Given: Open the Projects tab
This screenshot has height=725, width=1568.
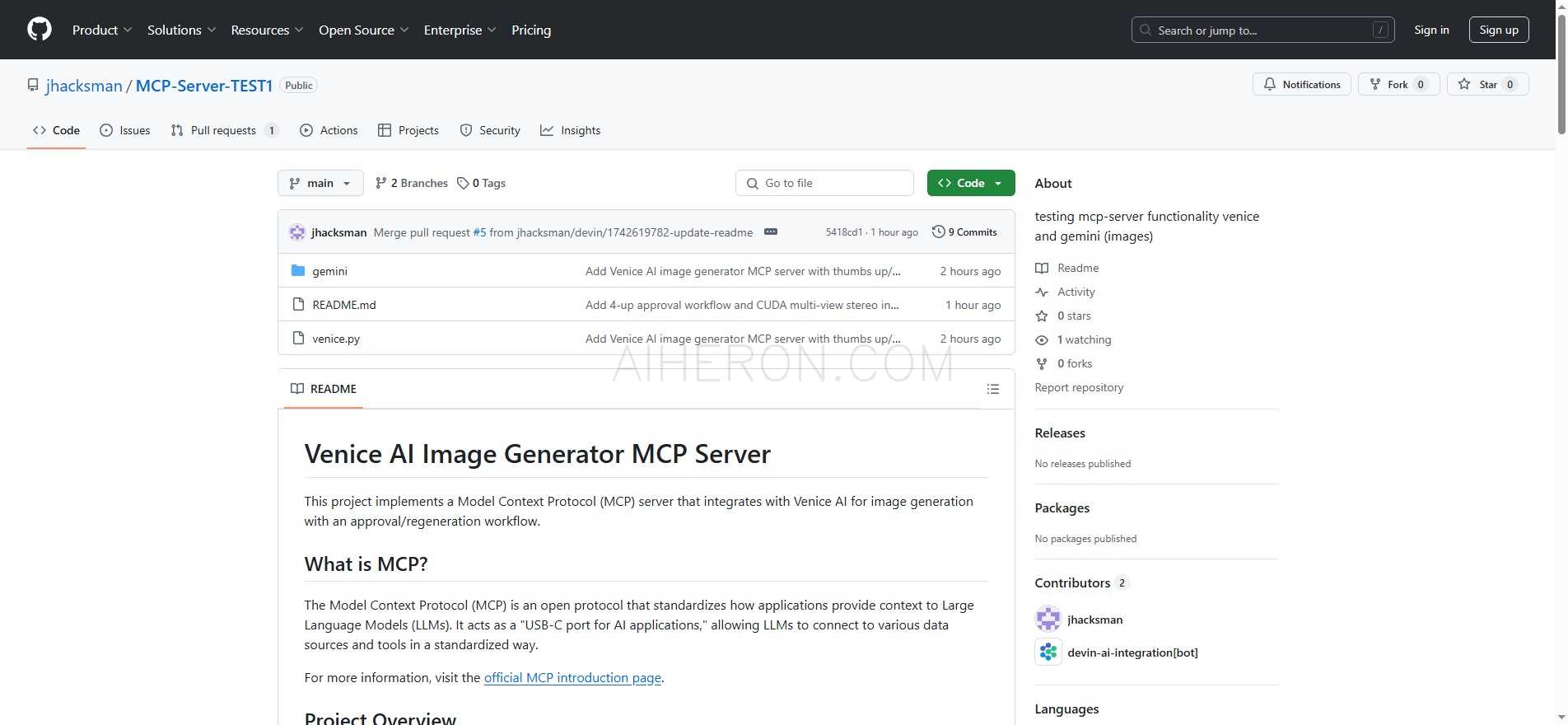Looking at the screenshot, I should pyautogui.click(x=408, y=130).
